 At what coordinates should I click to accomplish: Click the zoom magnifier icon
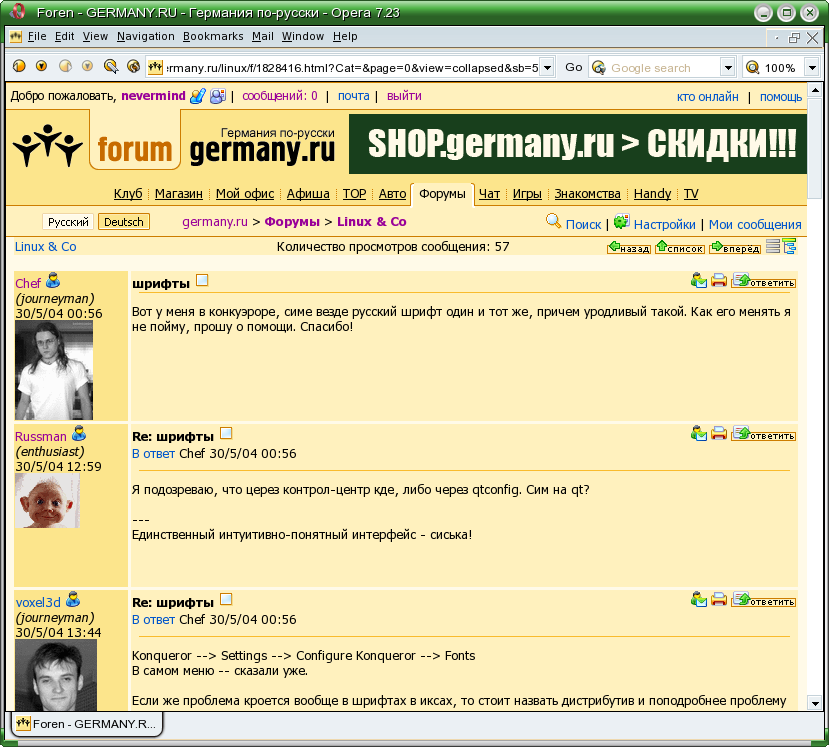tap(752, 68)
